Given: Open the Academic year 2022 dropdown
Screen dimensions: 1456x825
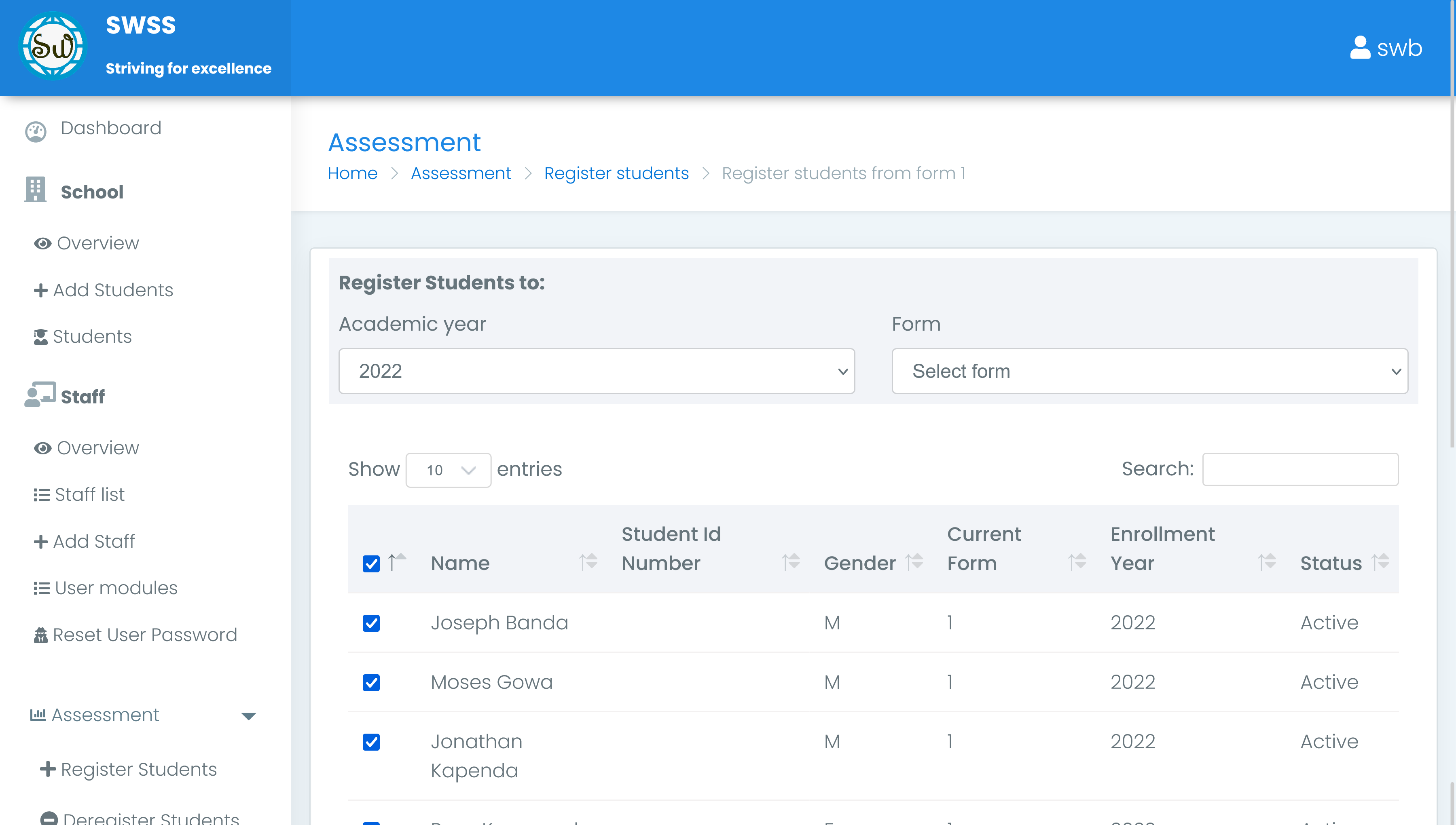Looking at the screenshot, I should [x=596, y=371].
